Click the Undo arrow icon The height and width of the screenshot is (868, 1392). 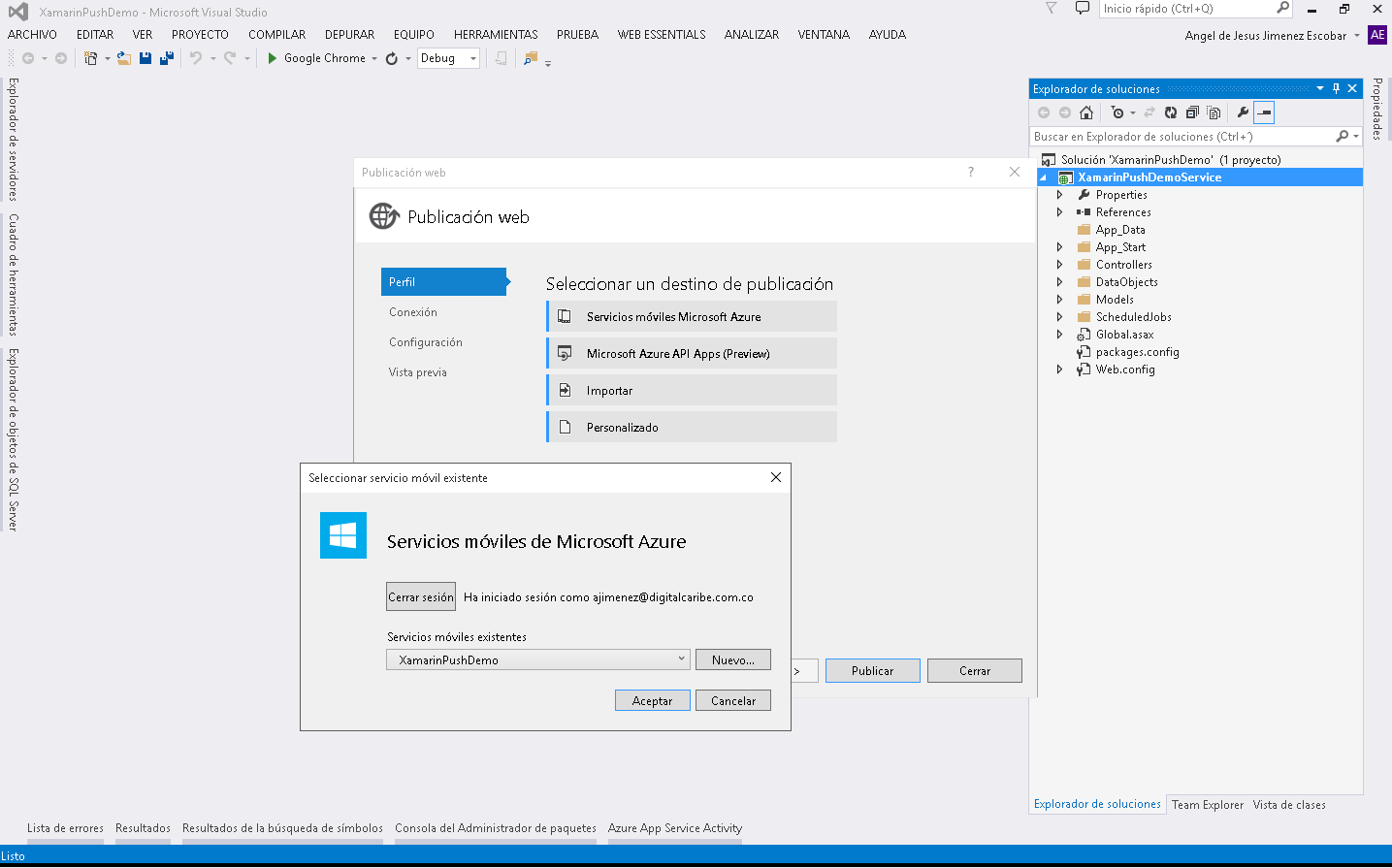(196, 58)
